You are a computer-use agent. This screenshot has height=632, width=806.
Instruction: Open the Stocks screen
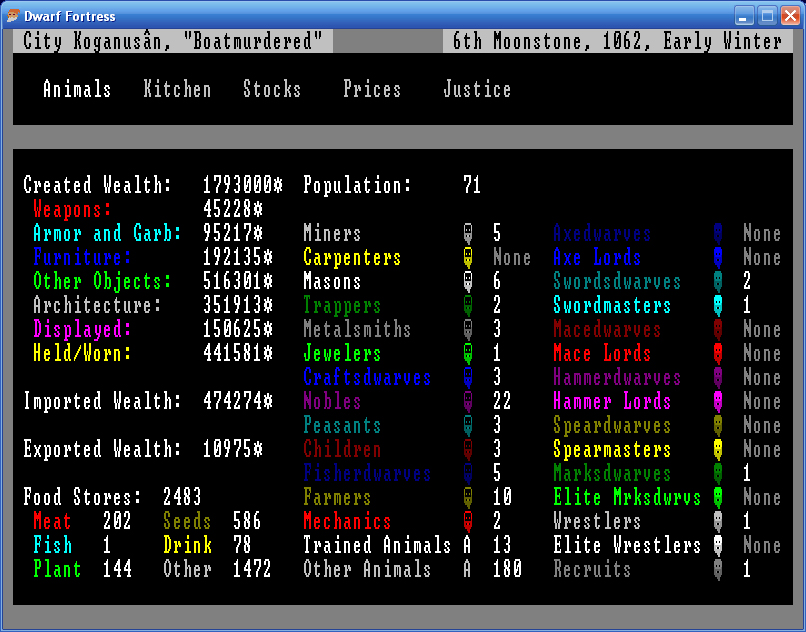(x=272, y=89)
